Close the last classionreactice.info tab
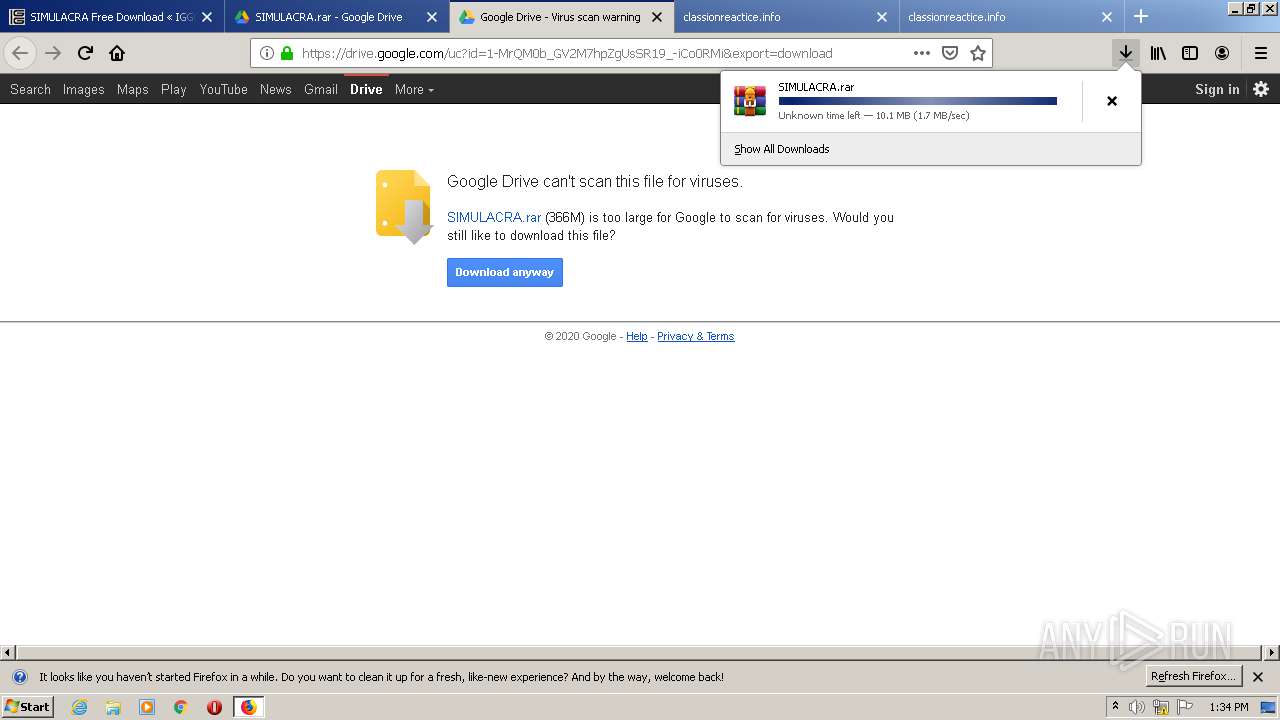This screenshot has width=1280, height=720. [1107, 17]
